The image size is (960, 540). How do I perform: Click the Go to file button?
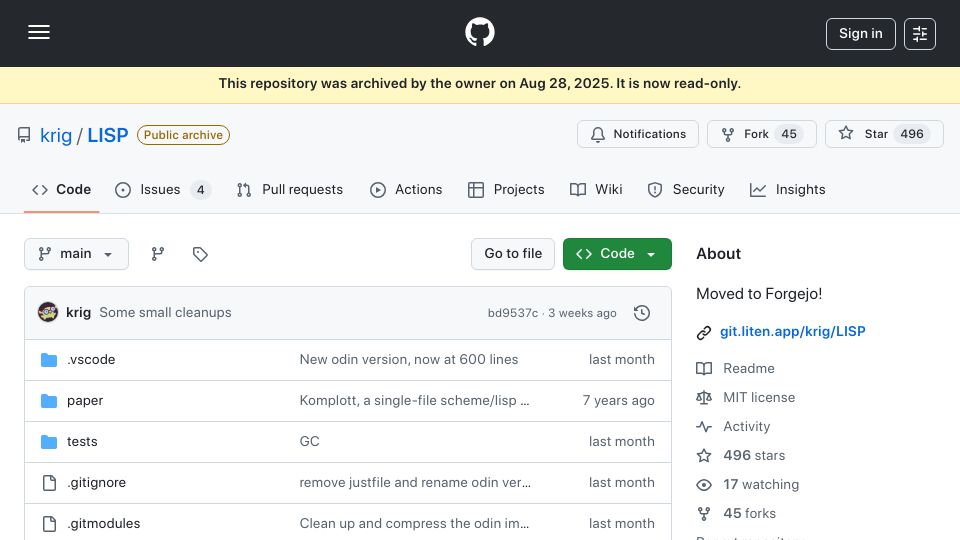tap(513, 254)
